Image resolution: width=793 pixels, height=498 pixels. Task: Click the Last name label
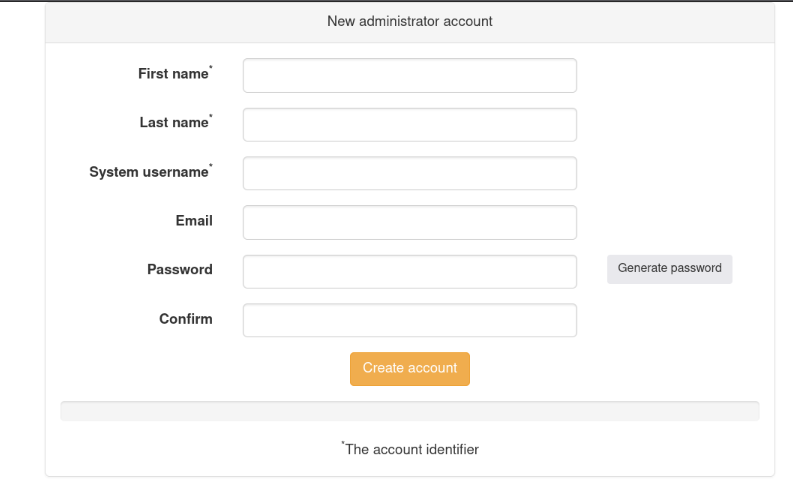172,123
